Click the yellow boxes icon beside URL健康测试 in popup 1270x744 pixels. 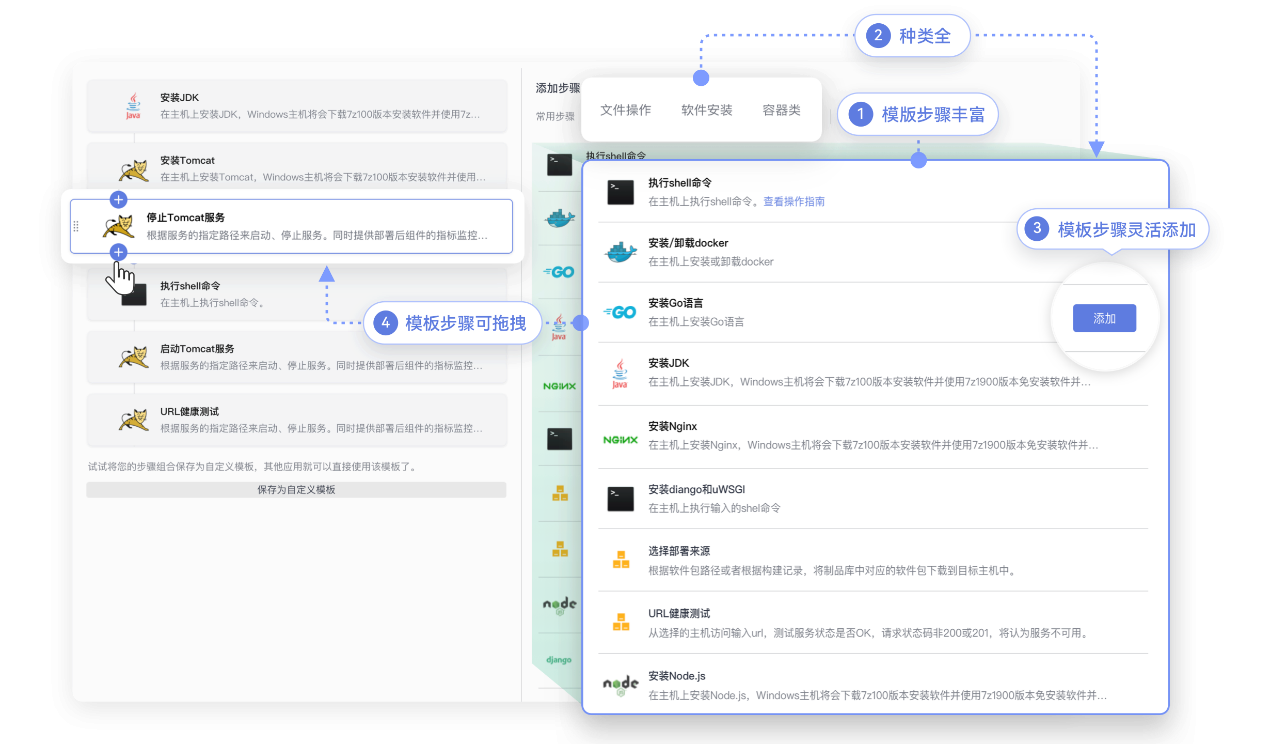[x=621, y=622]
